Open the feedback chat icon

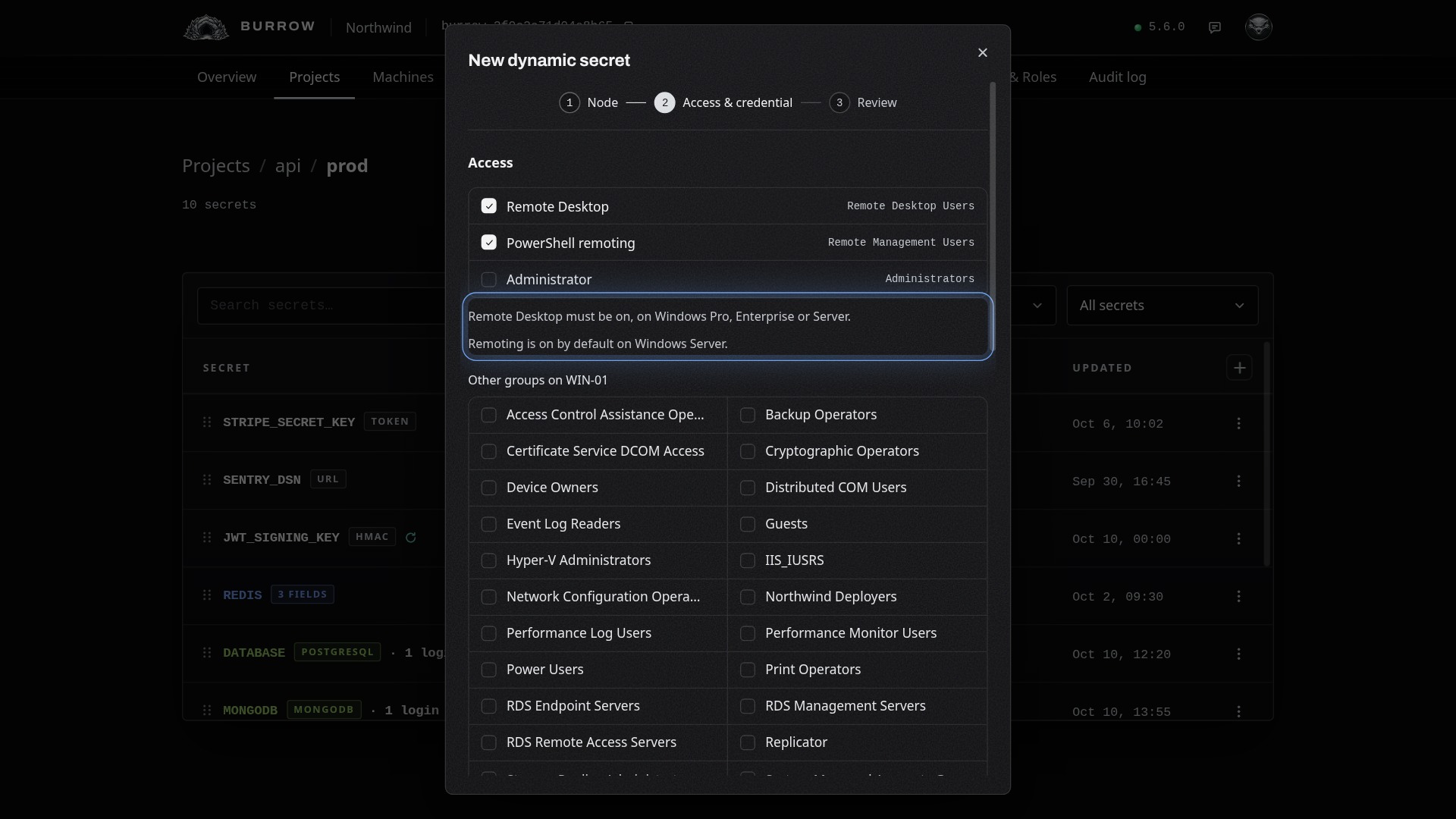pos(1215,27)
